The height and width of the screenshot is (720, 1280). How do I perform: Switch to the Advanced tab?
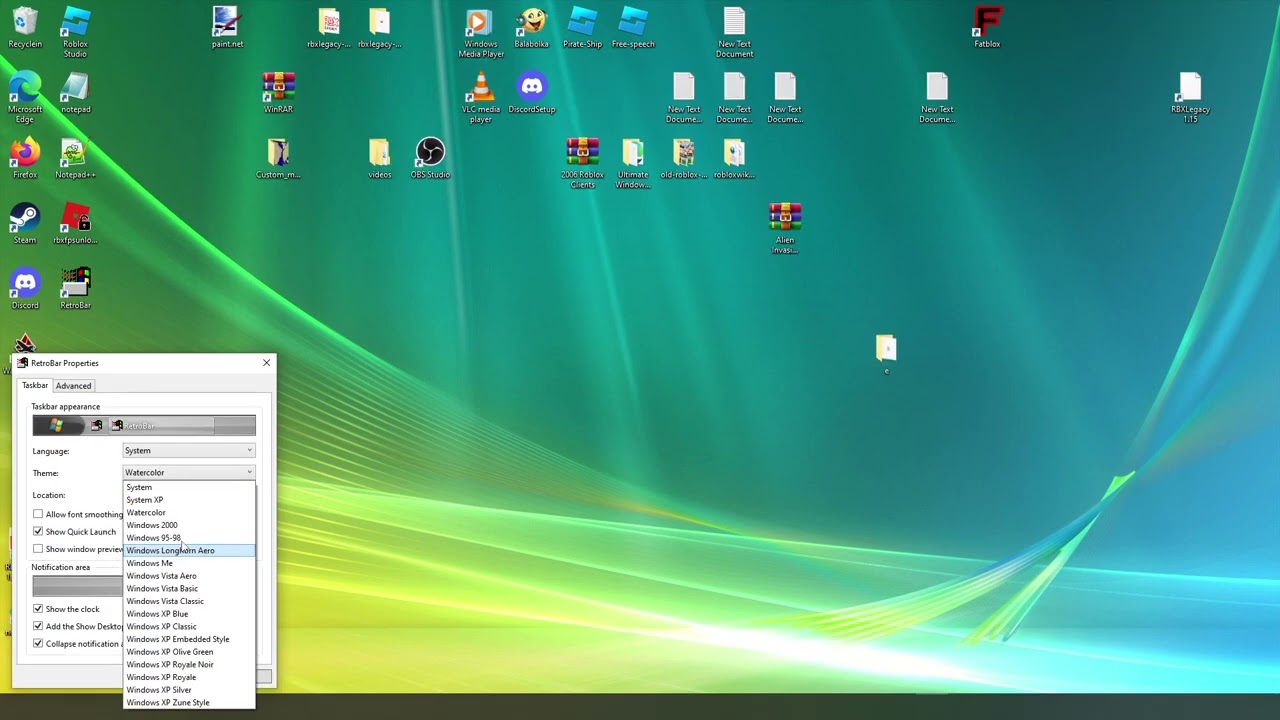(x=73, y=386)
